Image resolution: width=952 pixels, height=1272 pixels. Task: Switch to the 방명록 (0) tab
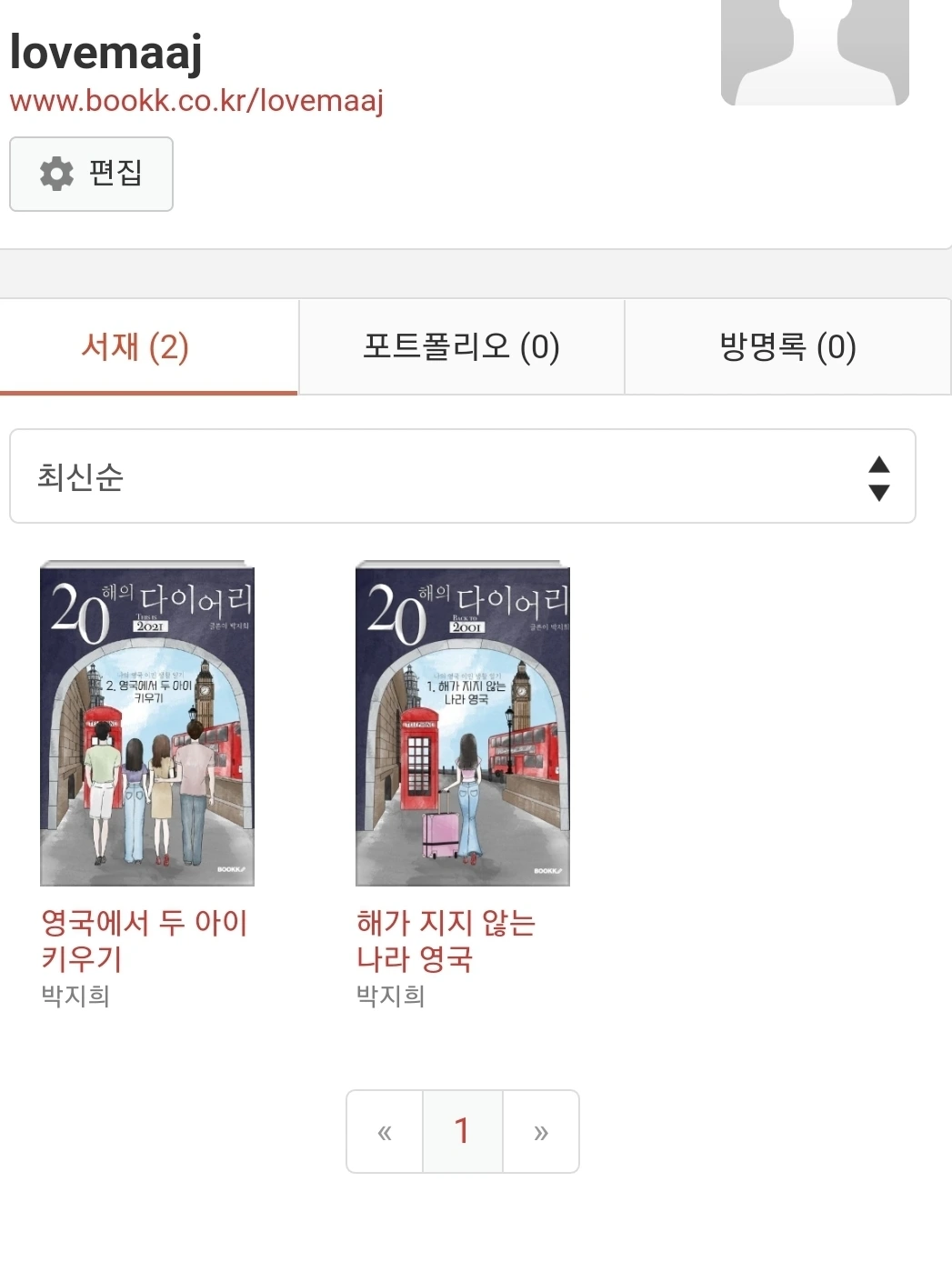787,347
